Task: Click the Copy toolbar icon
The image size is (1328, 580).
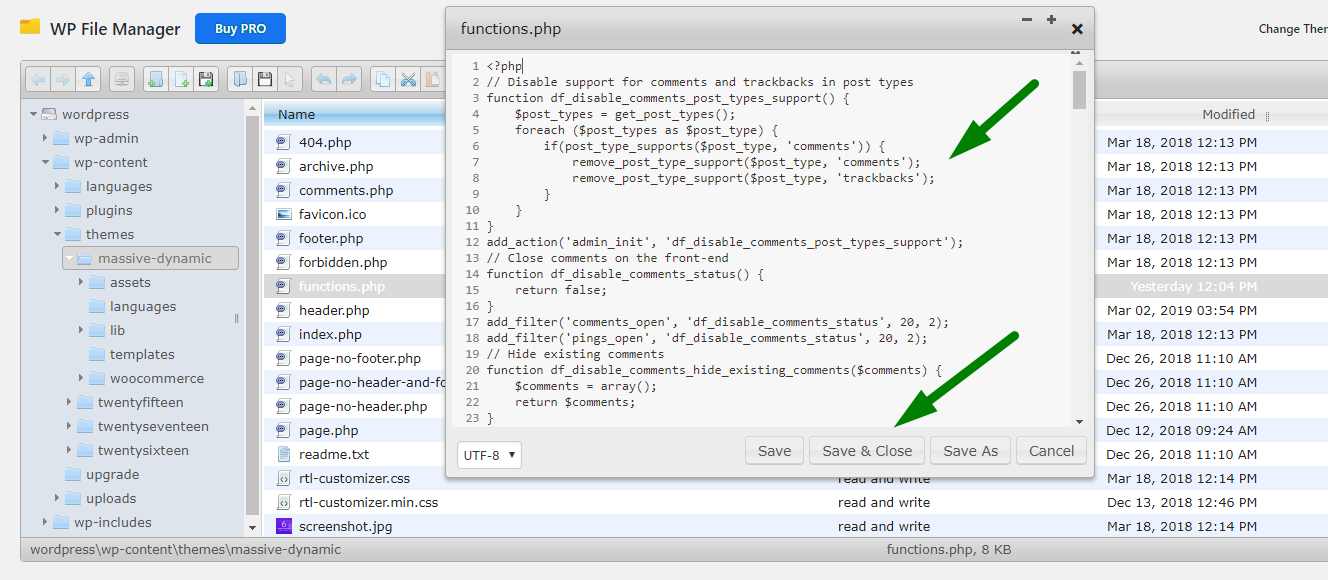Action: [x=383, y=79]
